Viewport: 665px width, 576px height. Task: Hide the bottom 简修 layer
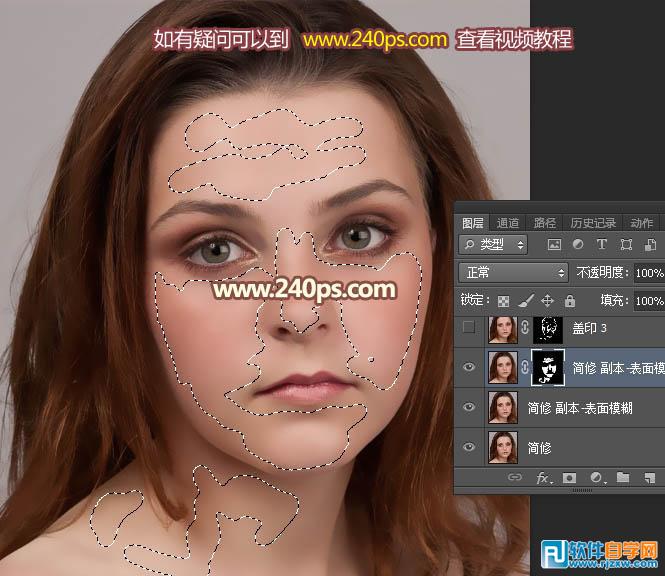[x=469, y=447]
